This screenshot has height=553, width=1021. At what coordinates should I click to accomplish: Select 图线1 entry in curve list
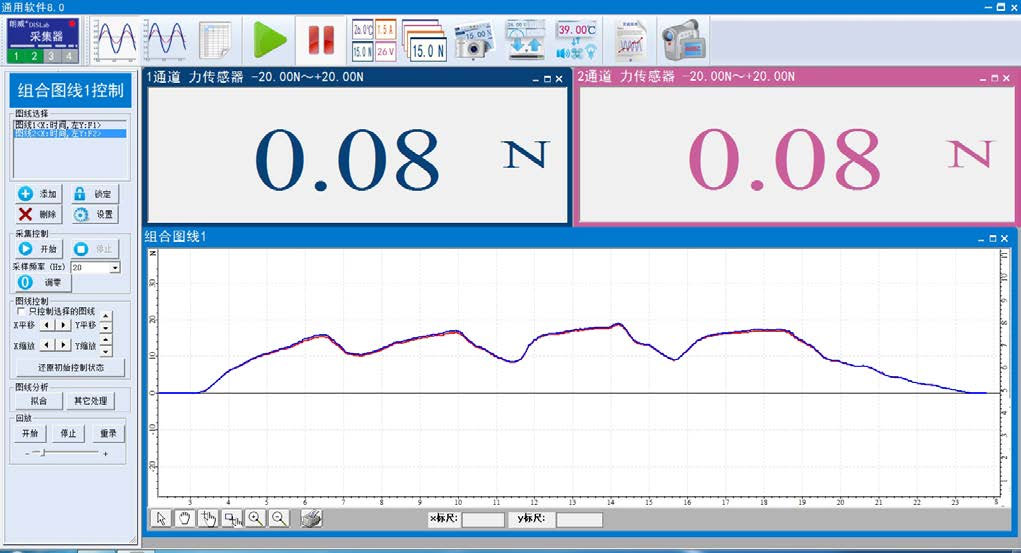[x=58, y=125]
